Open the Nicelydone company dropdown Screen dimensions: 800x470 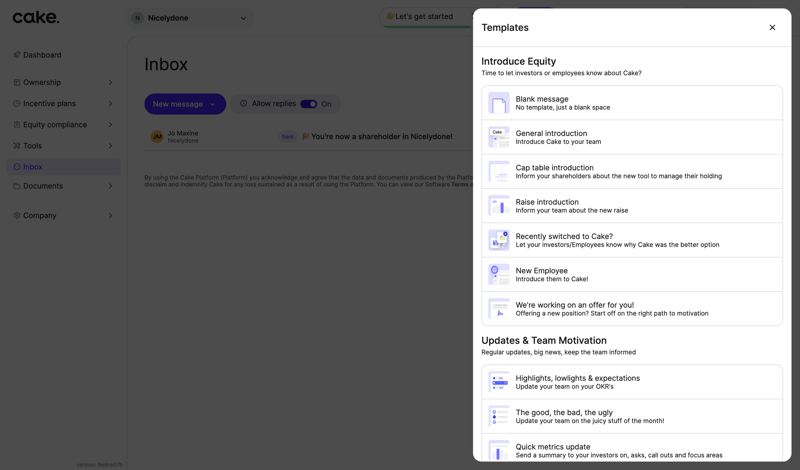tap(190, 18)
